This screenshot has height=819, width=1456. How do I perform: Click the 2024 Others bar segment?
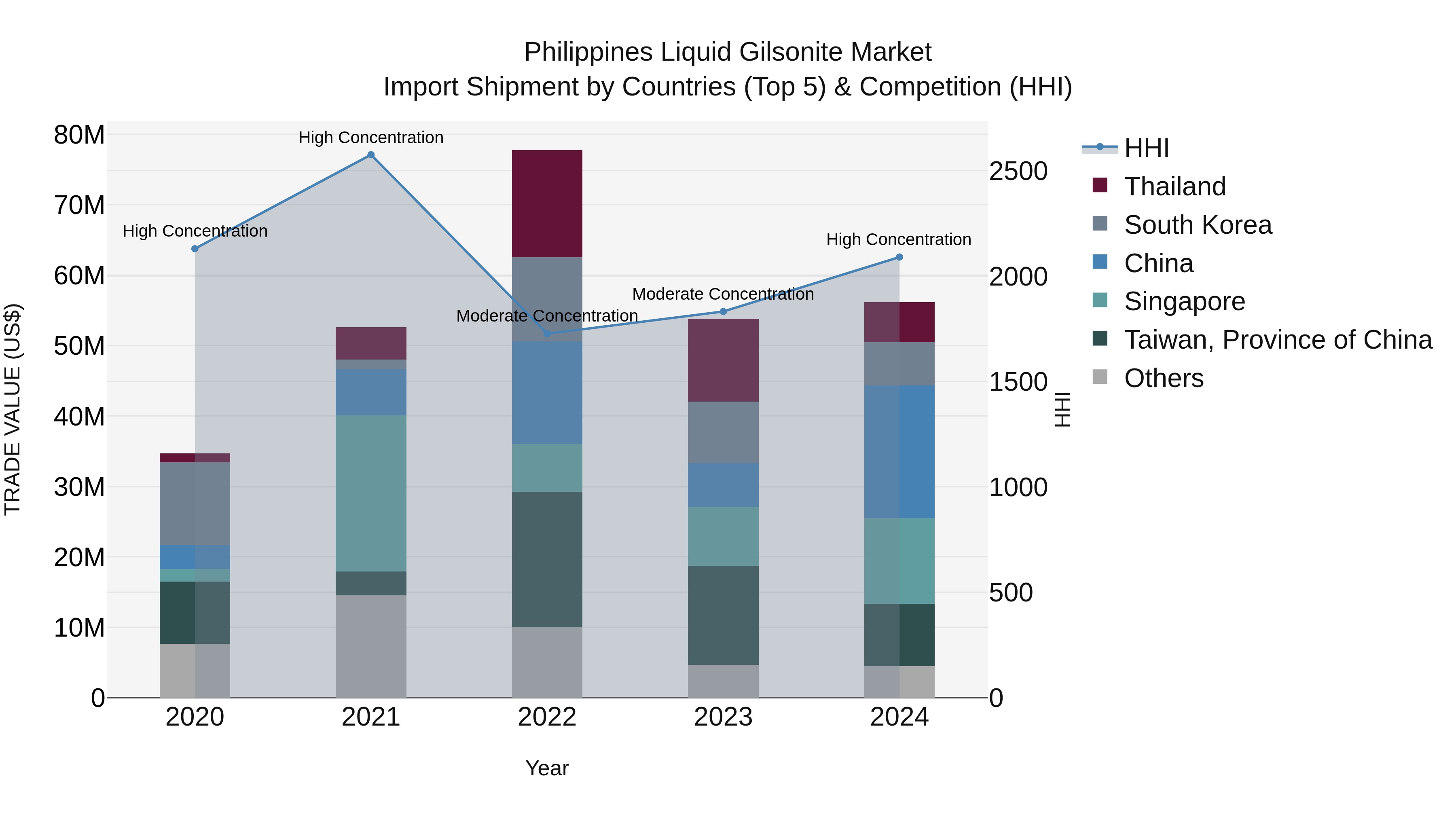click(x=899, y=682)
